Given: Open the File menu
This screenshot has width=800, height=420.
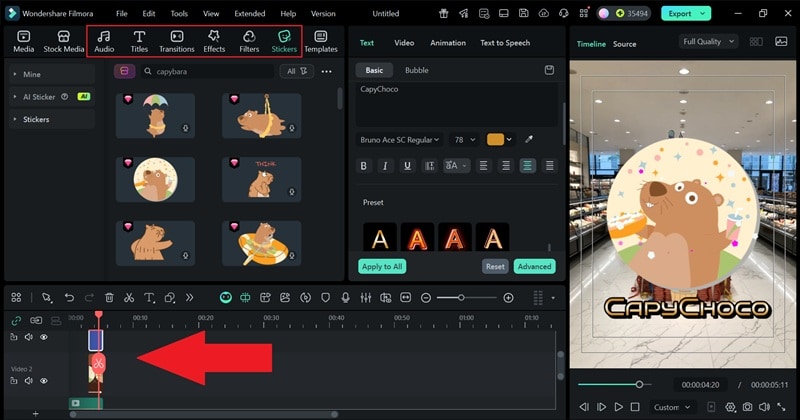Looking at the screenshot, I should [121, 14].
